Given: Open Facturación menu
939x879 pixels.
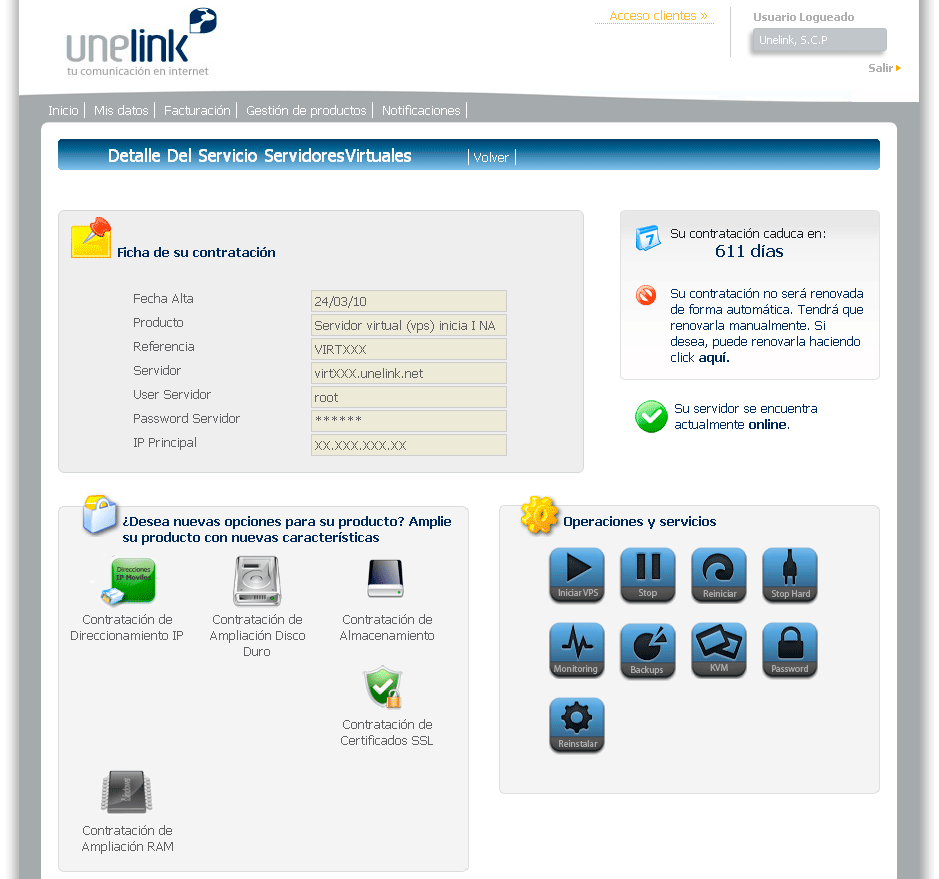Looking at the screenshot, I should tap(197, 110).
